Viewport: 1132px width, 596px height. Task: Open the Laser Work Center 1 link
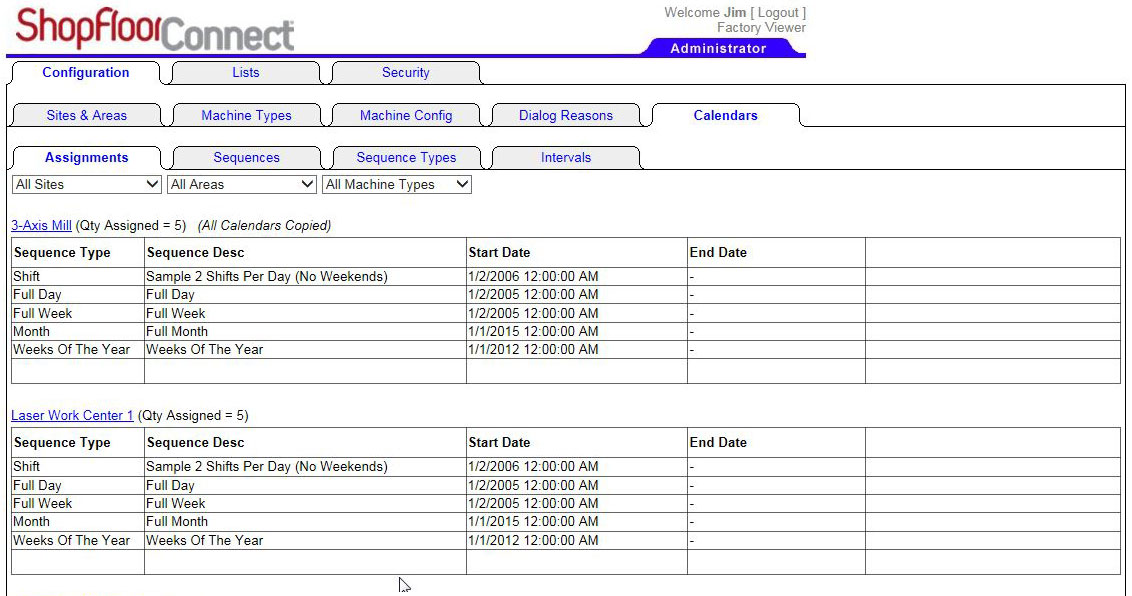pos(72,416)
